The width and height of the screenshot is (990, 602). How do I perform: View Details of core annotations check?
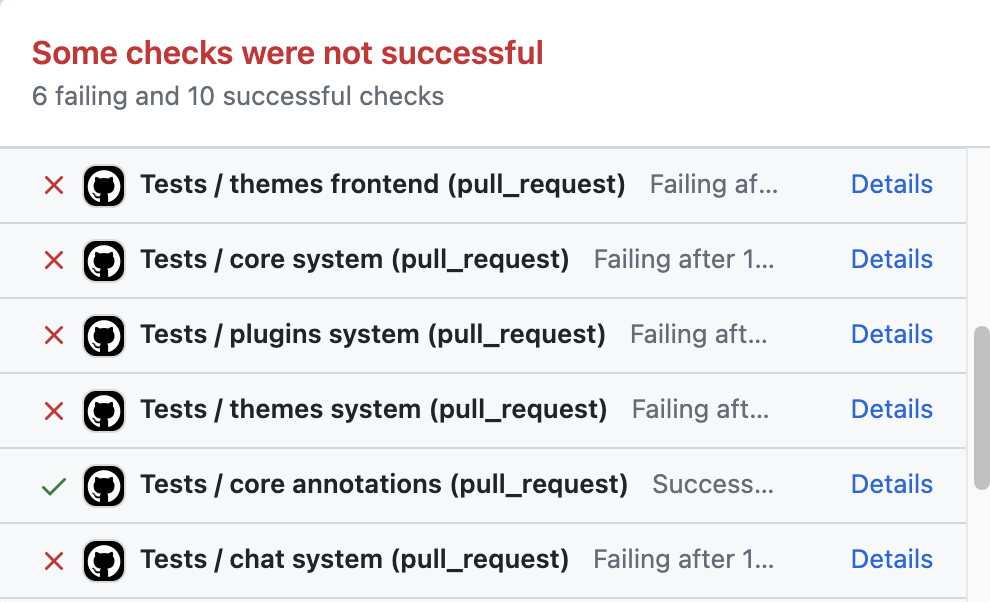(x=892, y=485)
